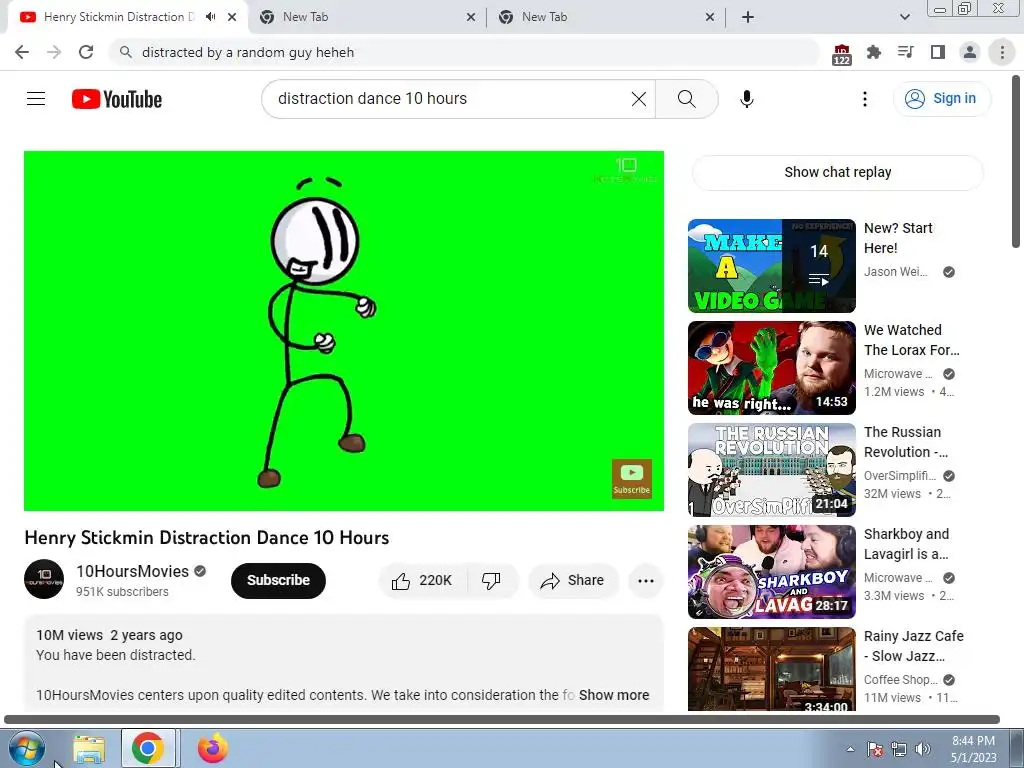The width and height of the screenshot is (1024, 768).
Task: Clear the search box with the X icon
Action: tap(639, 99)
